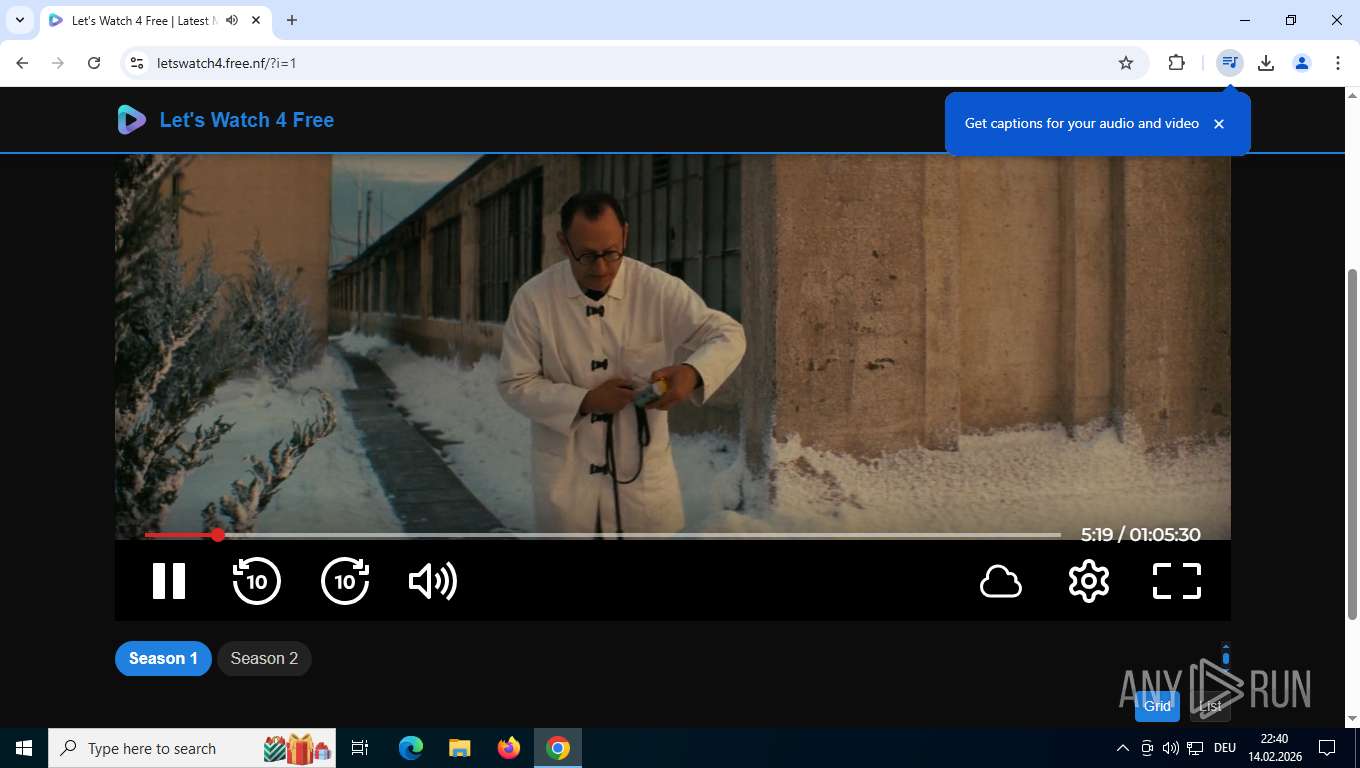
Task: Change DEU input language
Action: [x=1225, y=748]
